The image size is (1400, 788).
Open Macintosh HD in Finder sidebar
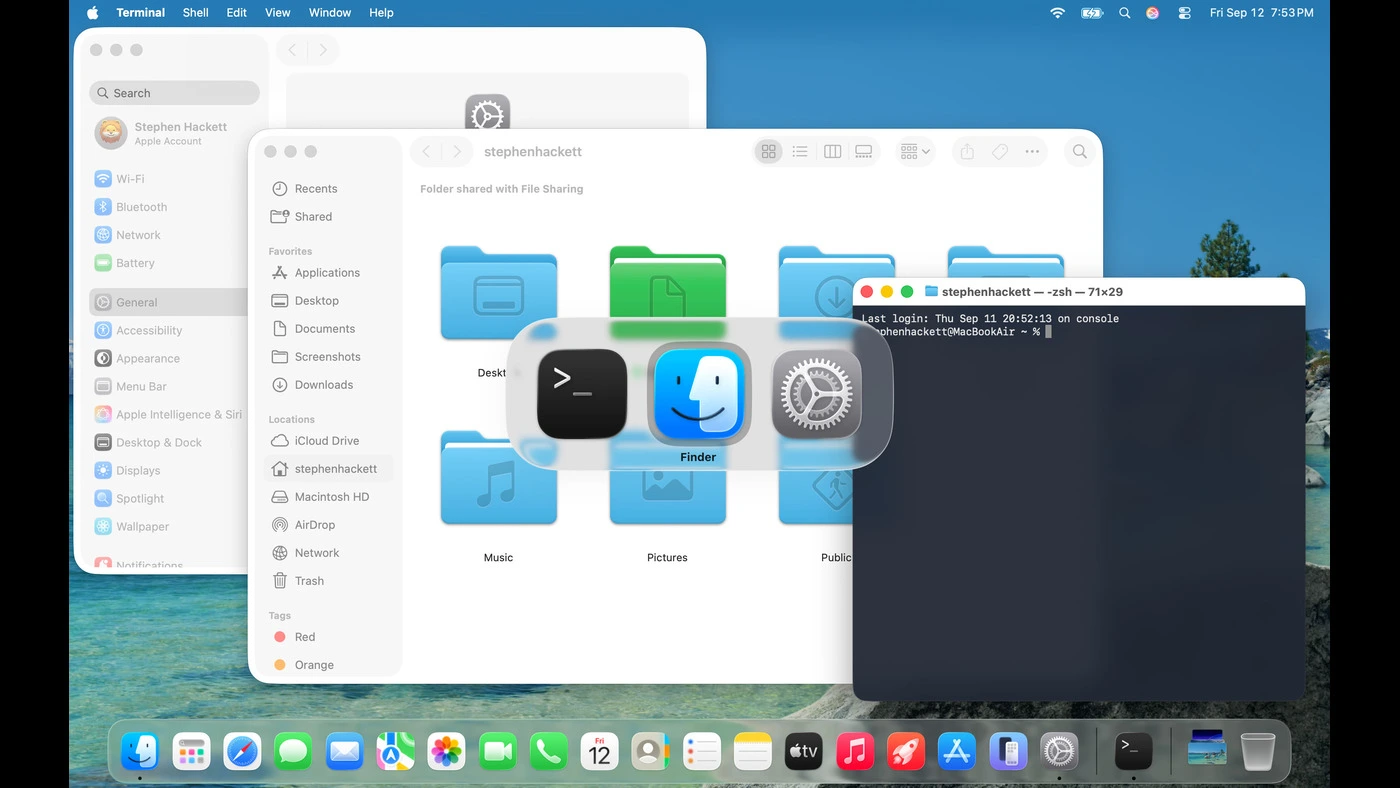(328, 497)
